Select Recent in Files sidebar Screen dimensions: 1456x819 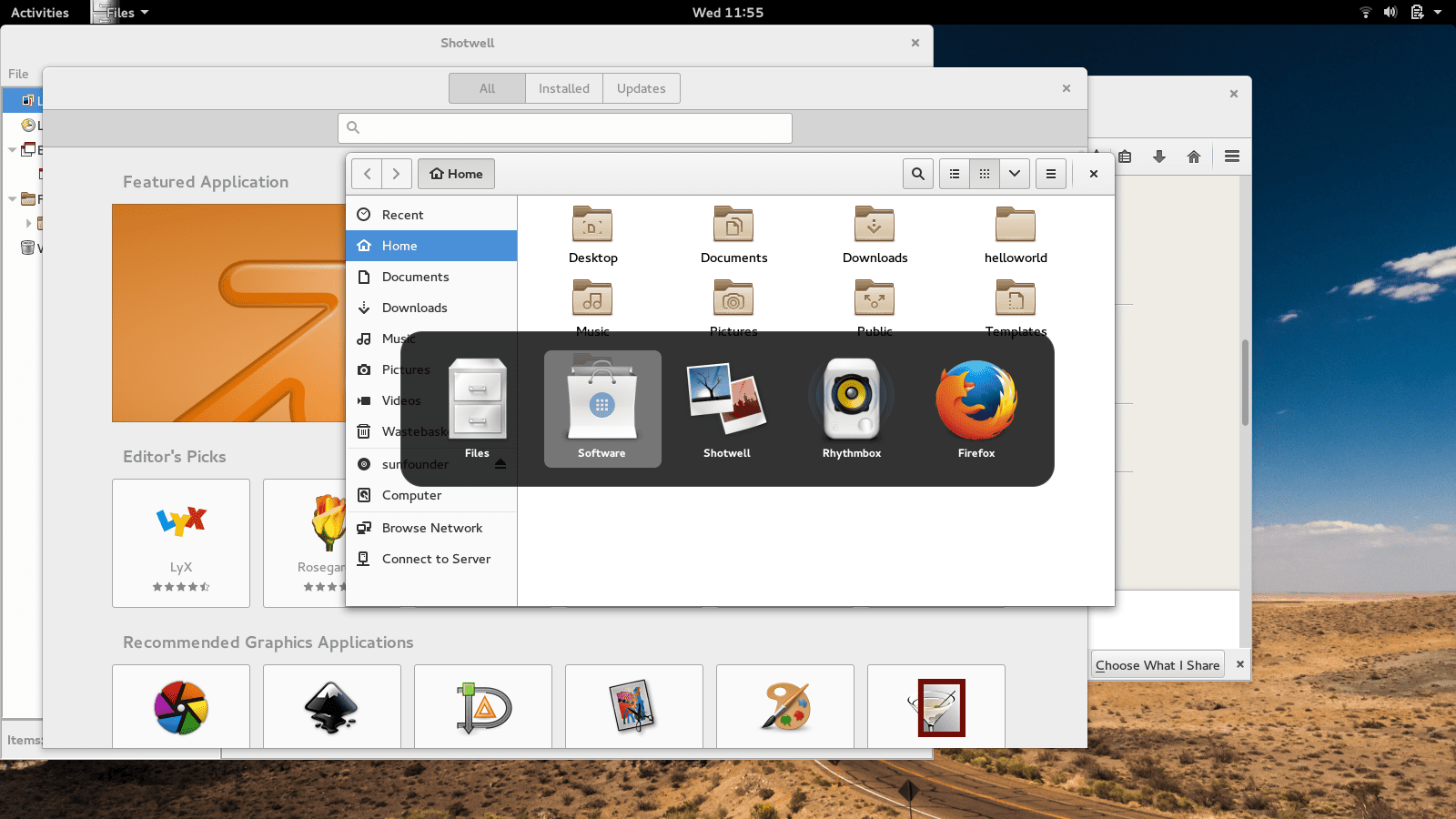tap(431, 215)
